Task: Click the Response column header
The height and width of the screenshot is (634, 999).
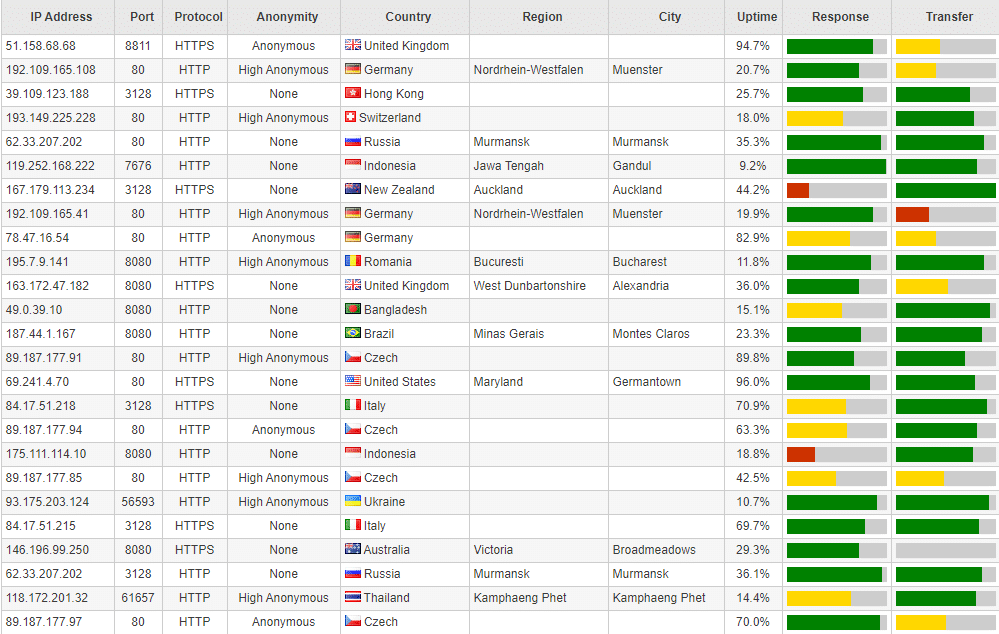Action: click(840, 17)
